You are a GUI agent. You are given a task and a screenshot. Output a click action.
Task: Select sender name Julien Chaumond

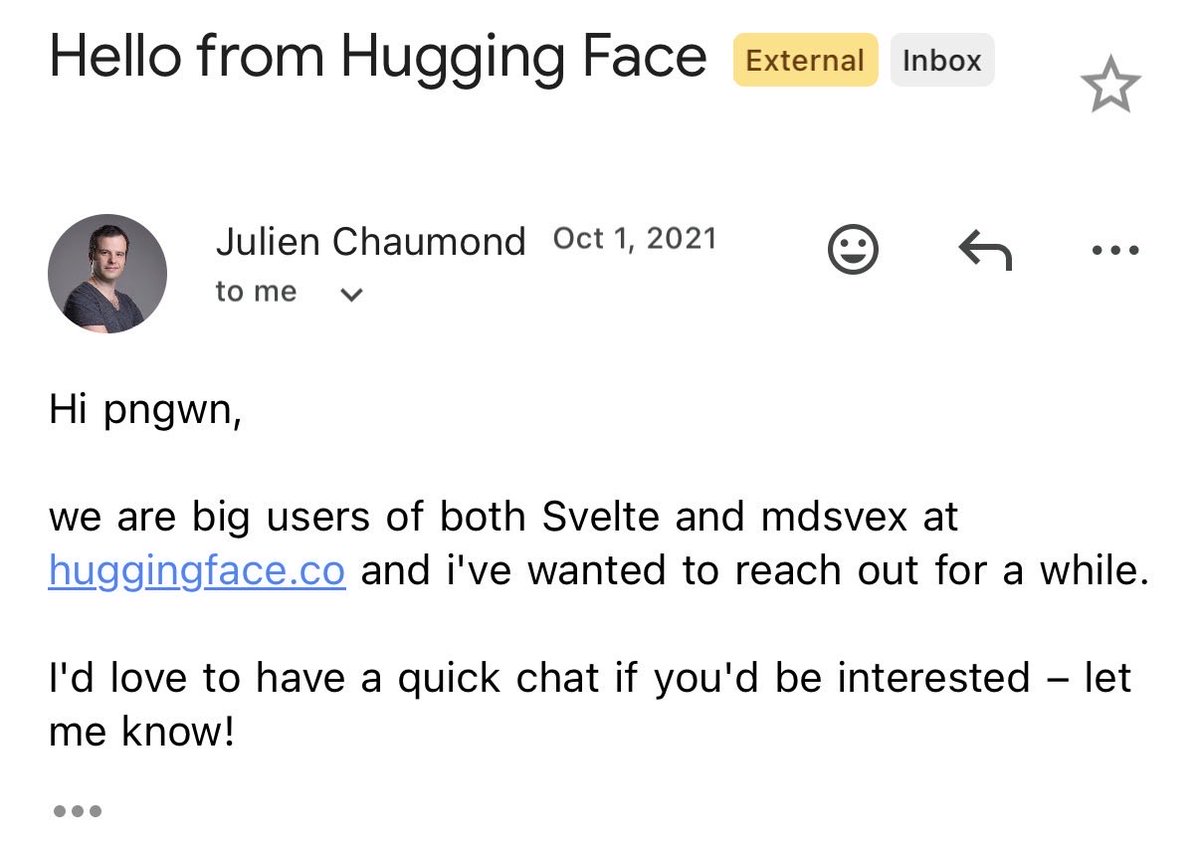click(370, 241)
